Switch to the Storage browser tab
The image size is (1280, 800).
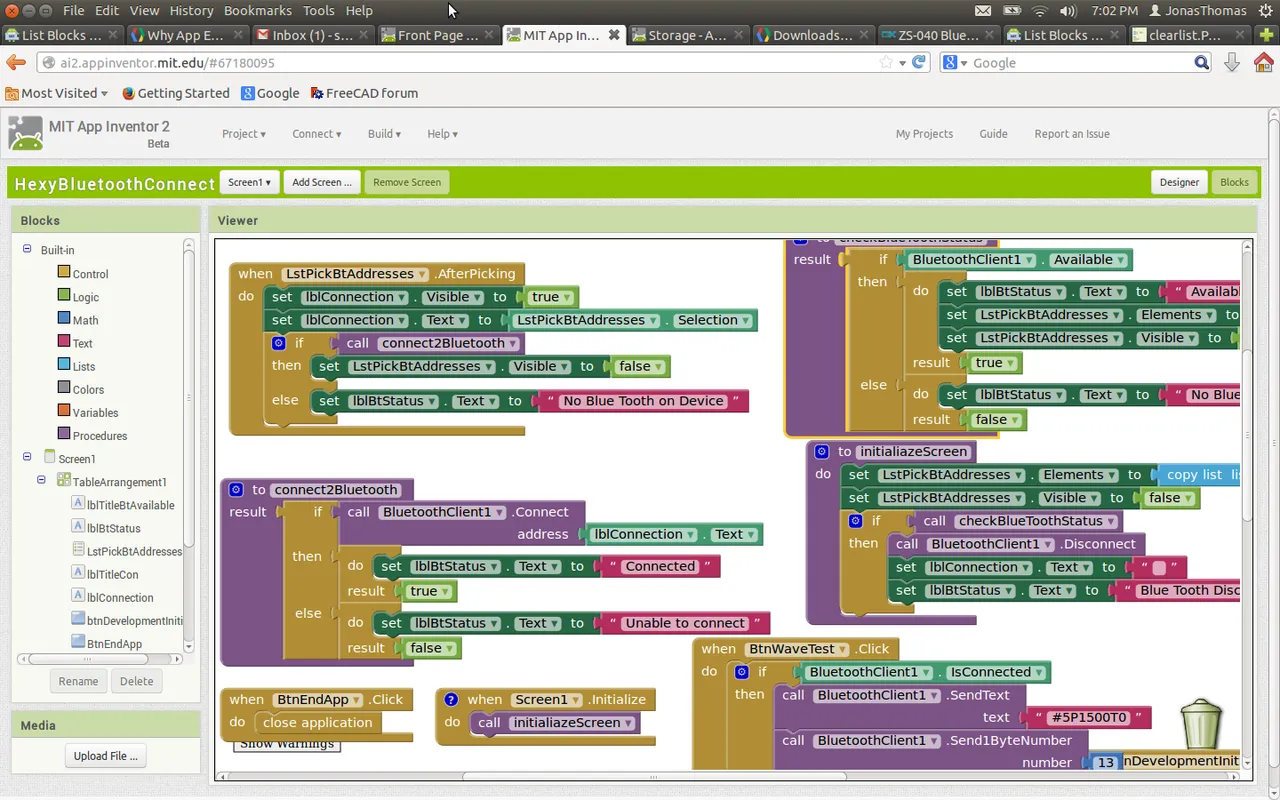tap(689, 35)
